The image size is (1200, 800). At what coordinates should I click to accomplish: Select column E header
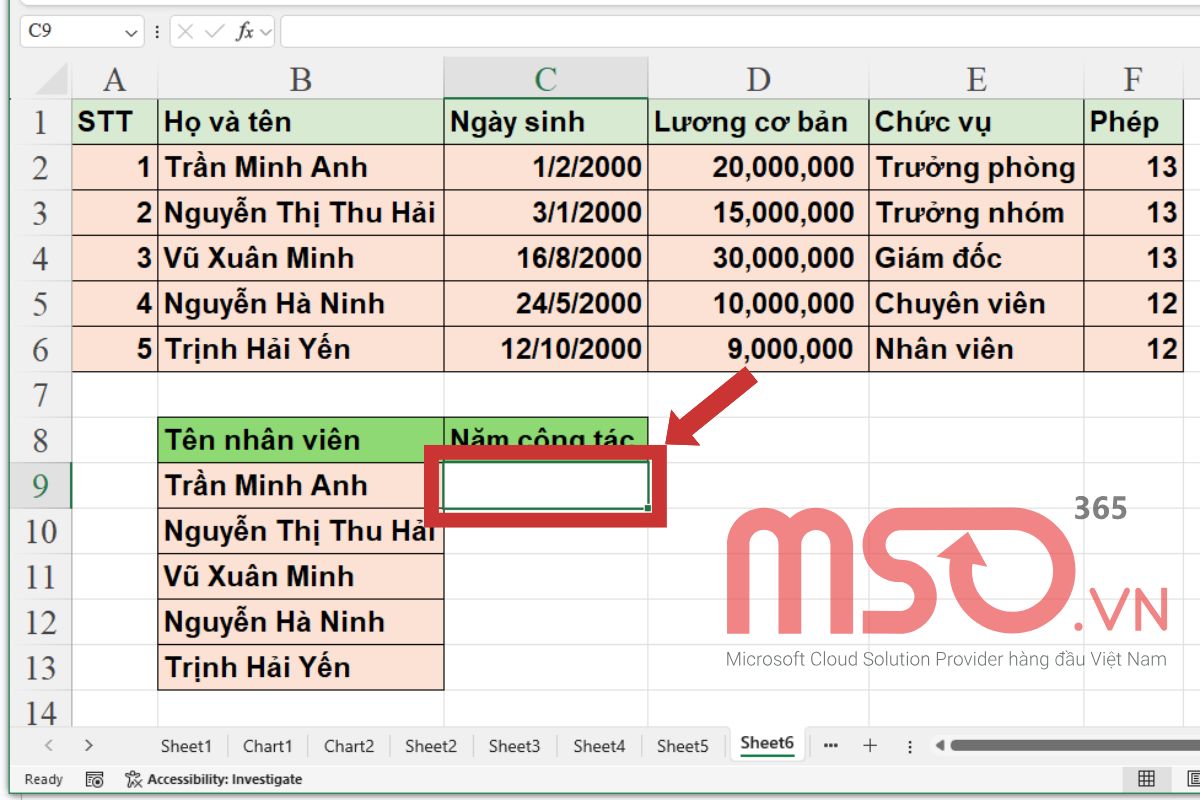[x=977, y=79]
